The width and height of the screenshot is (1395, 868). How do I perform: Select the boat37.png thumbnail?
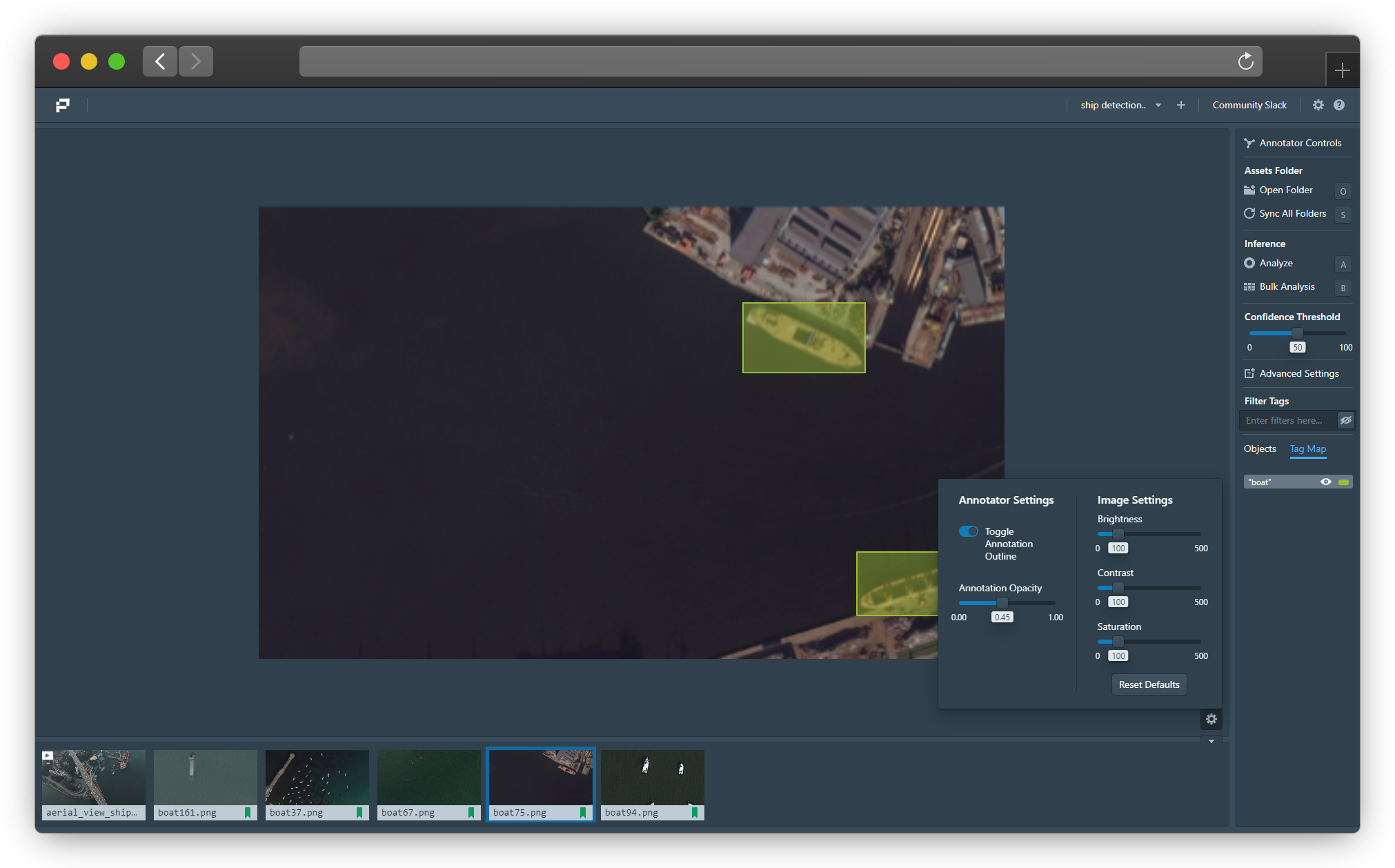317,785
